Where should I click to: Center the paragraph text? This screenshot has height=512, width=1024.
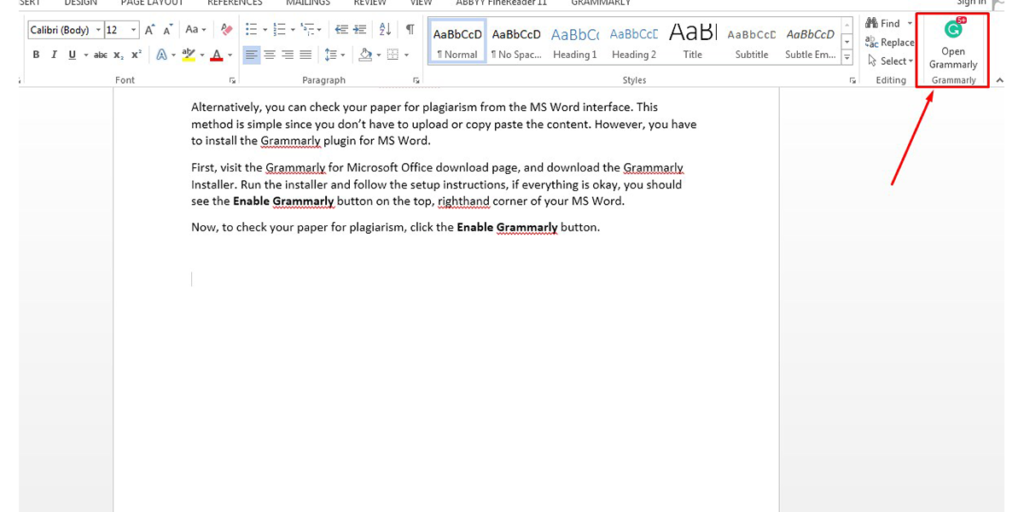pyautogui.click(x=270, y=56)
